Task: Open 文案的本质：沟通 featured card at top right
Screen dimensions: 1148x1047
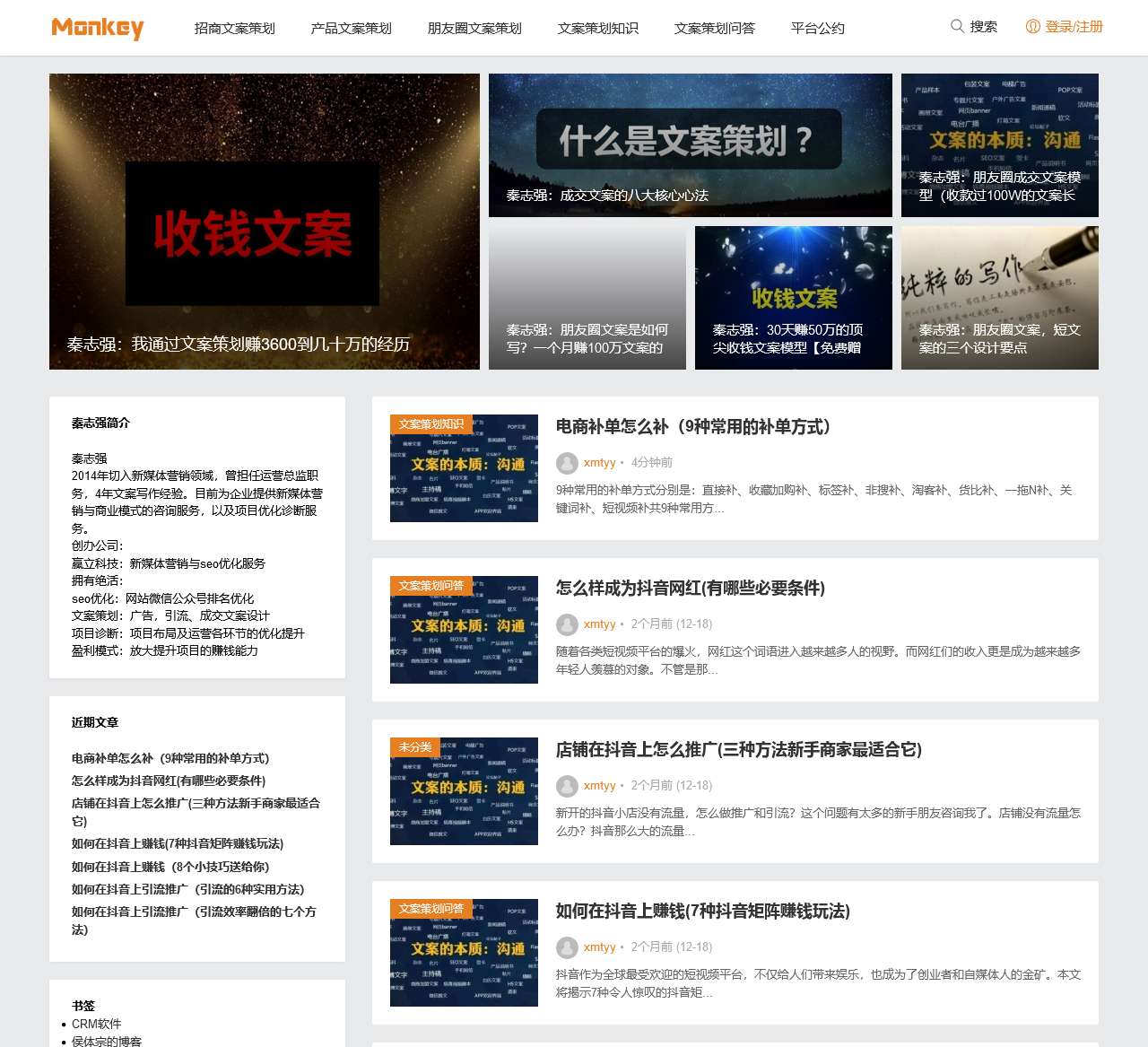Action: click(x=1000, y=145)
